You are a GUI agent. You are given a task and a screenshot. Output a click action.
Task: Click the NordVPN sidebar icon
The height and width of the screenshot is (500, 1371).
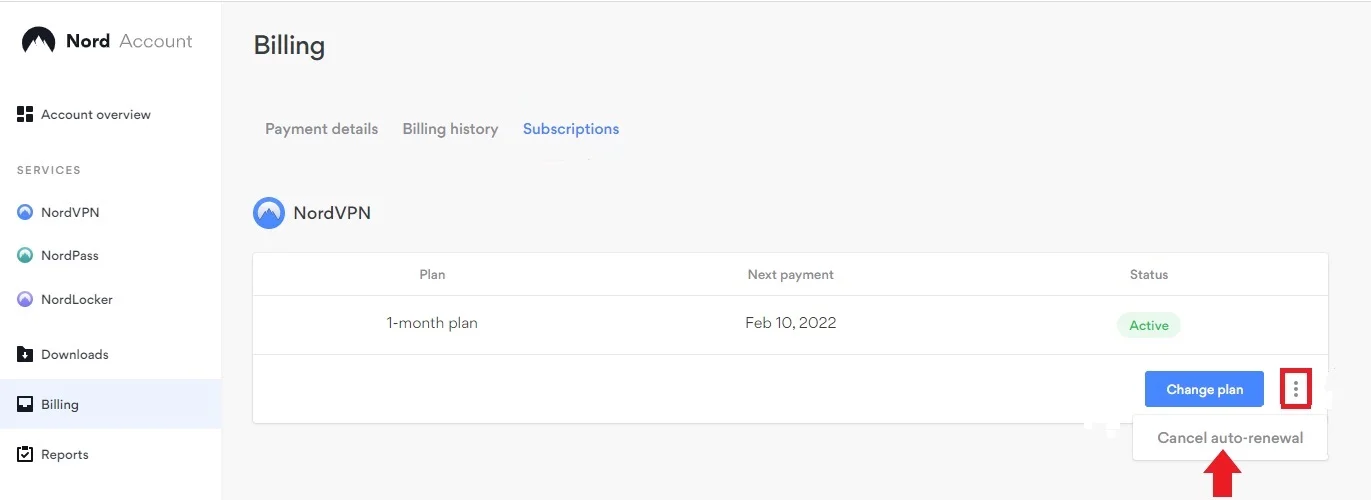click(x=26, y=212)
